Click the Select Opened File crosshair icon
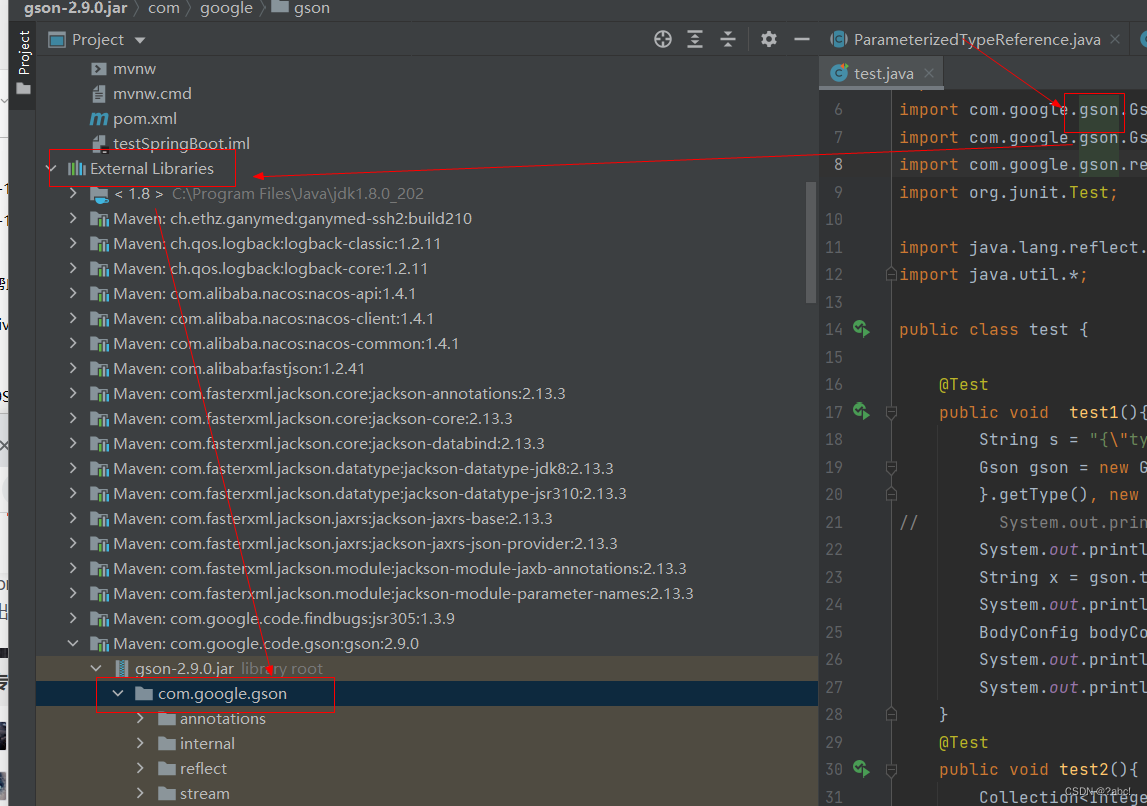This screenshot has width=1147, height=806. [x=663, y=39]
